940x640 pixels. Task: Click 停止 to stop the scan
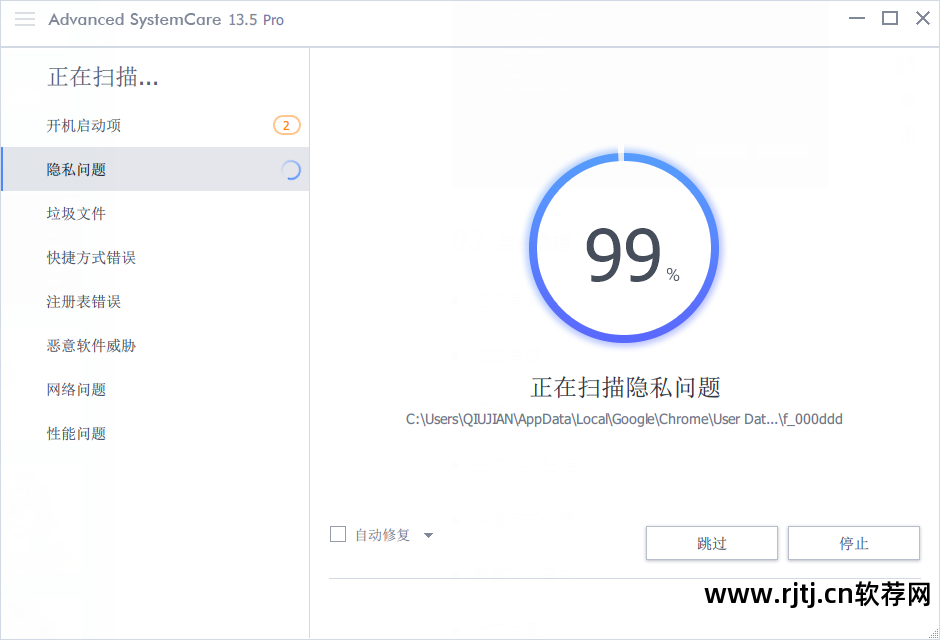tap(853, 542)
